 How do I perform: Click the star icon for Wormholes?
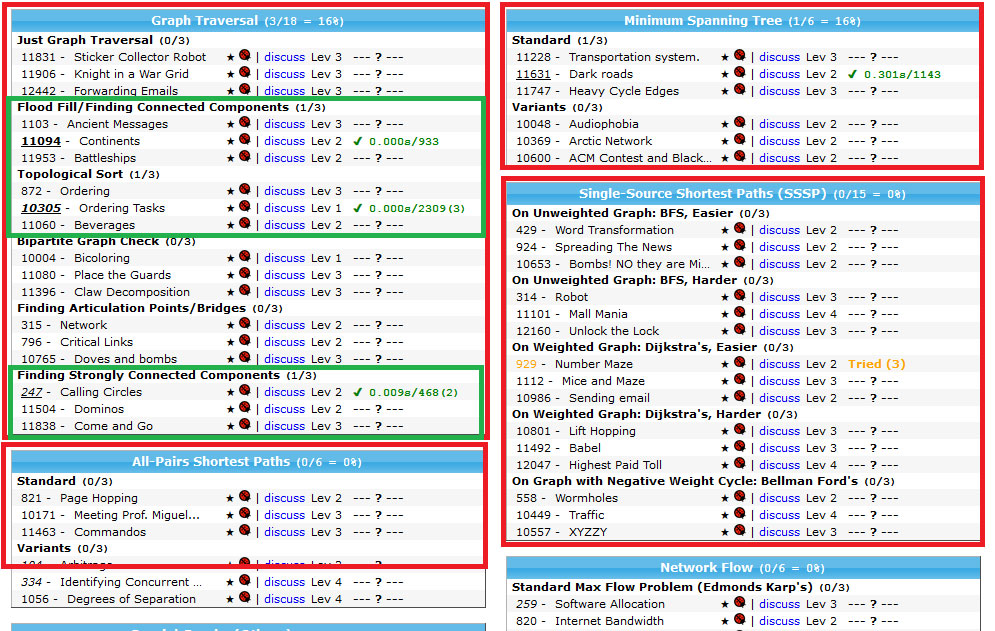point(725,498)
